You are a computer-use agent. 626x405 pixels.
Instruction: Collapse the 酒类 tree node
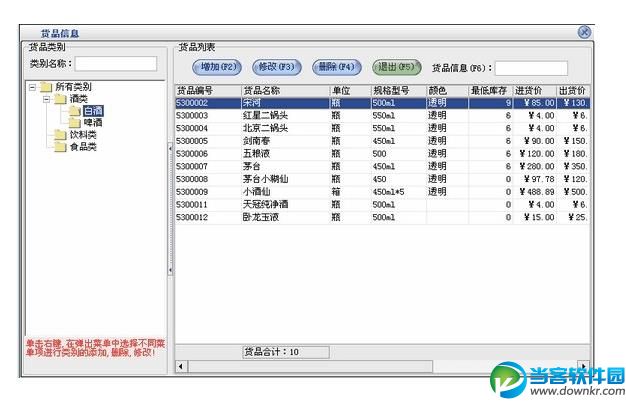click(47, 99)
